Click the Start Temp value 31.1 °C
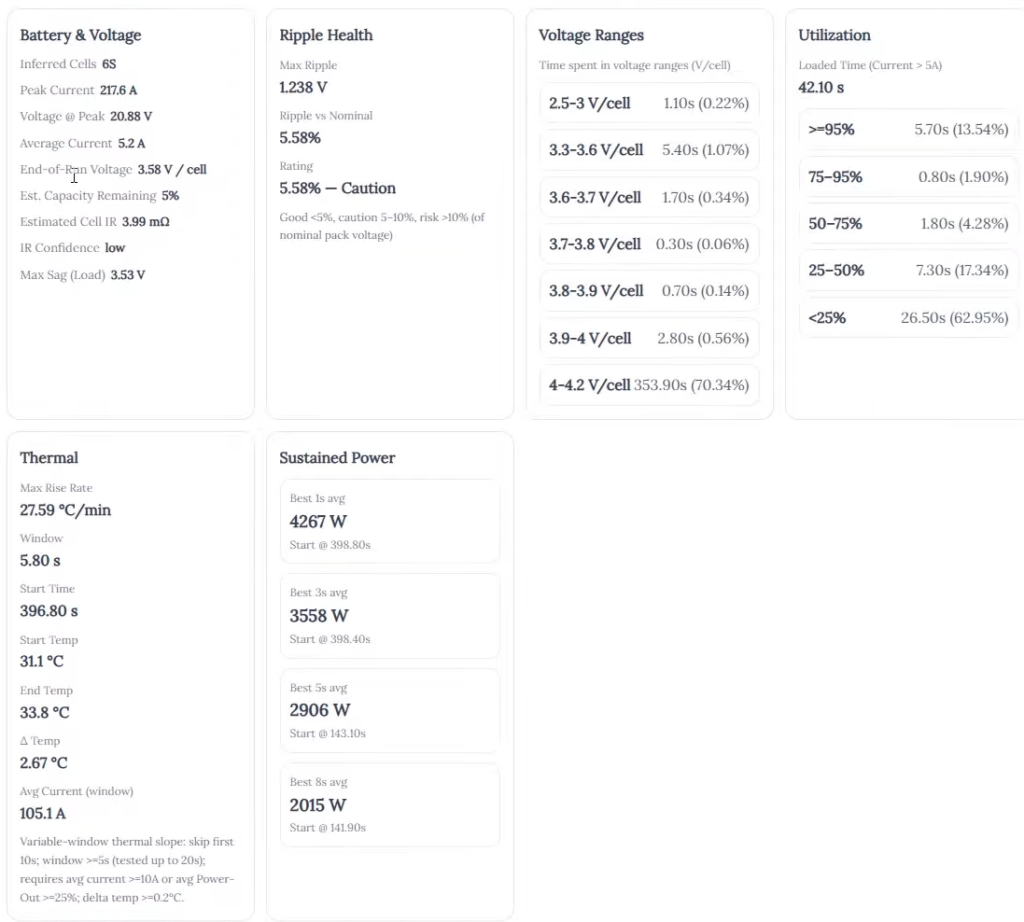The width and height of the screenshot is (1024, 922). 42,661
